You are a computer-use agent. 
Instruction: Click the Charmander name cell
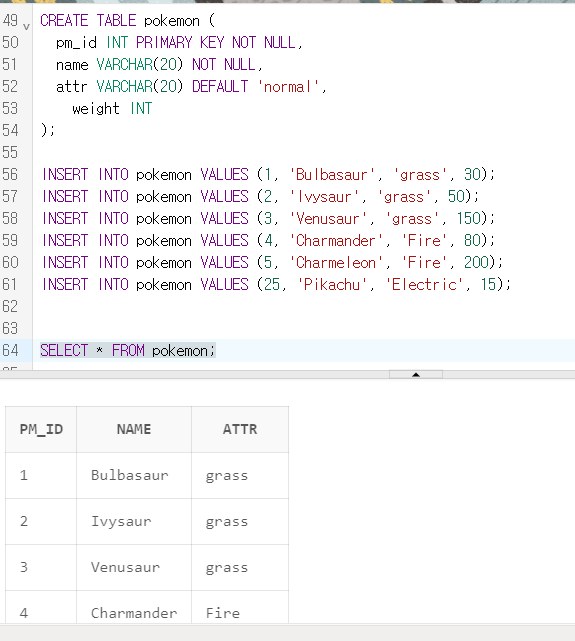click(x=134, y=607)
